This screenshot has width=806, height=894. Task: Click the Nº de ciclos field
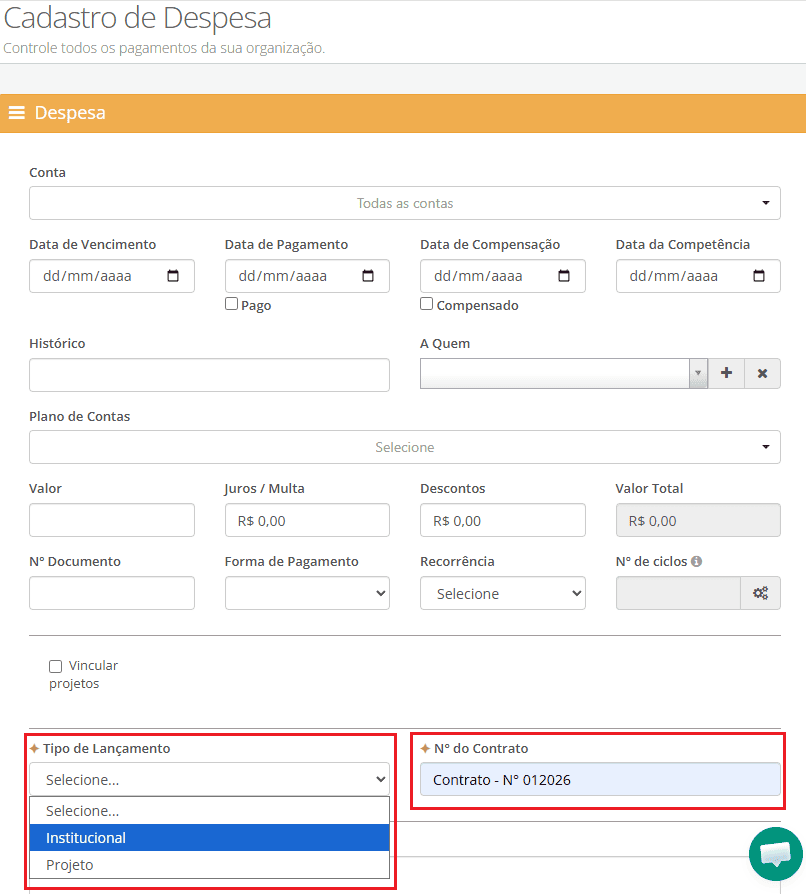tap(678, 593)
